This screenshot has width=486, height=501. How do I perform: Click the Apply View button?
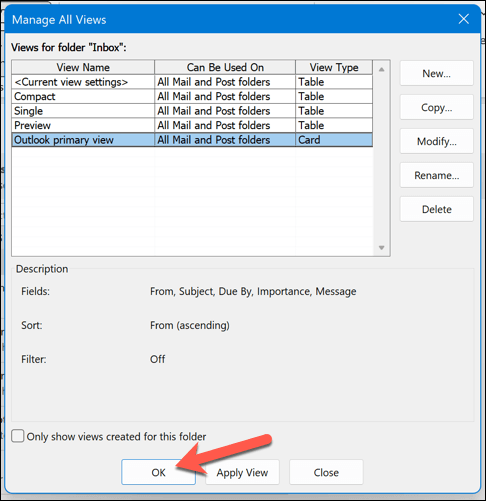242,472
